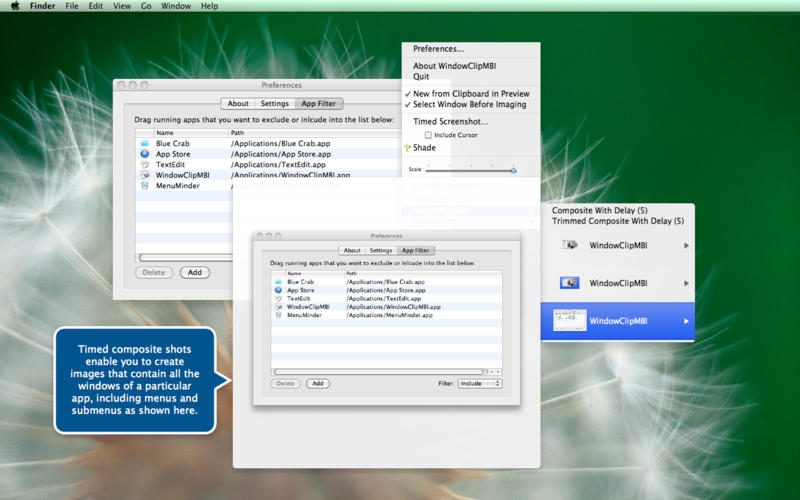Click App Store icon in front Preferences window
The width and height of the screenshot is (800, 500).
[279, 290]
